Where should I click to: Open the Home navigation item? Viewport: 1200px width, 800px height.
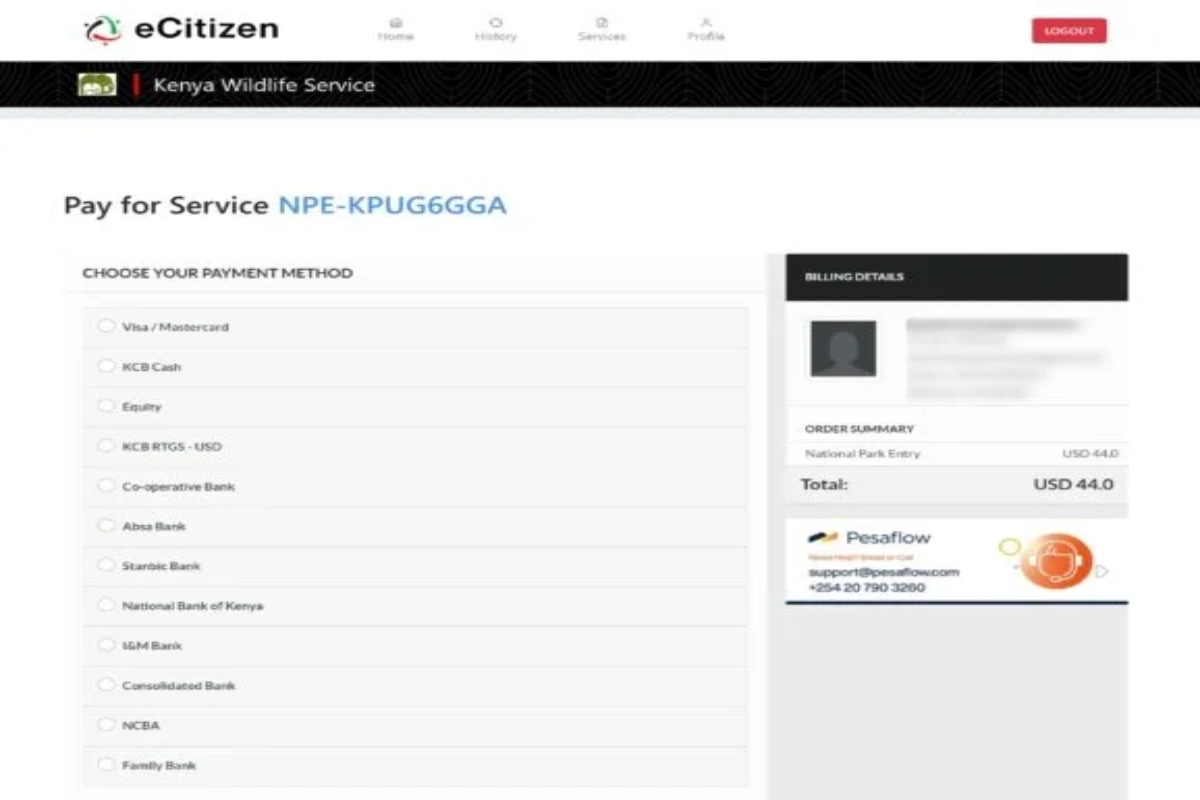click(x=395, y=29)
